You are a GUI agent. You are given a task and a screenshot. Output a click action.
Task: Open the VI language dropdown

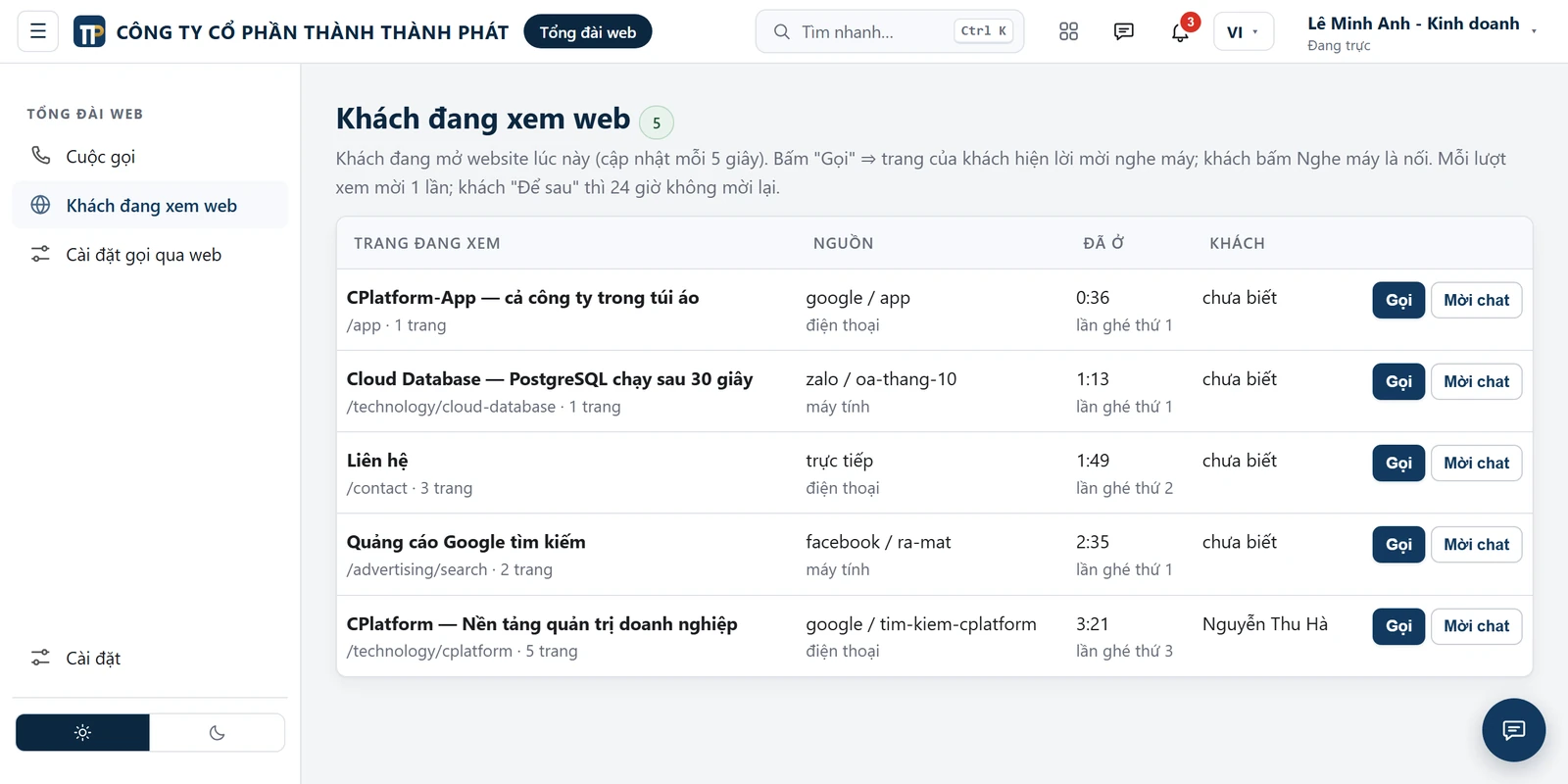[x=1243, y=31]
